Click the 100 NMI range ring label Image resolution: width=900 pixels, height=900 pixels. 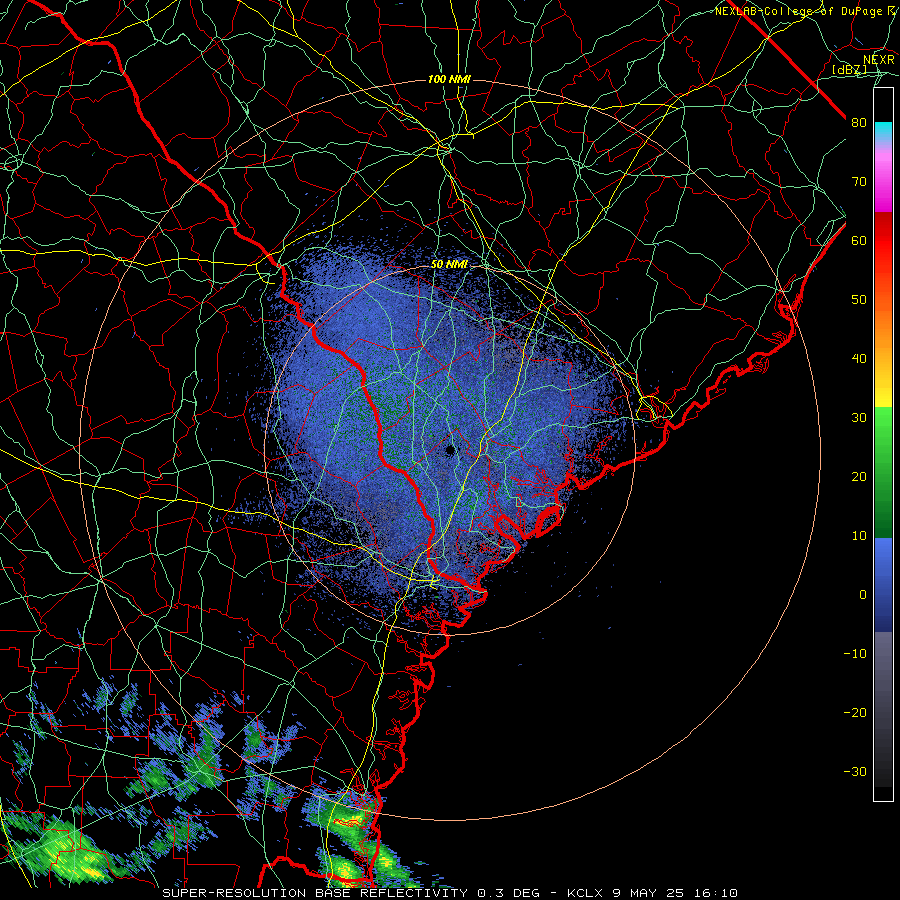[x=449, y=79]
